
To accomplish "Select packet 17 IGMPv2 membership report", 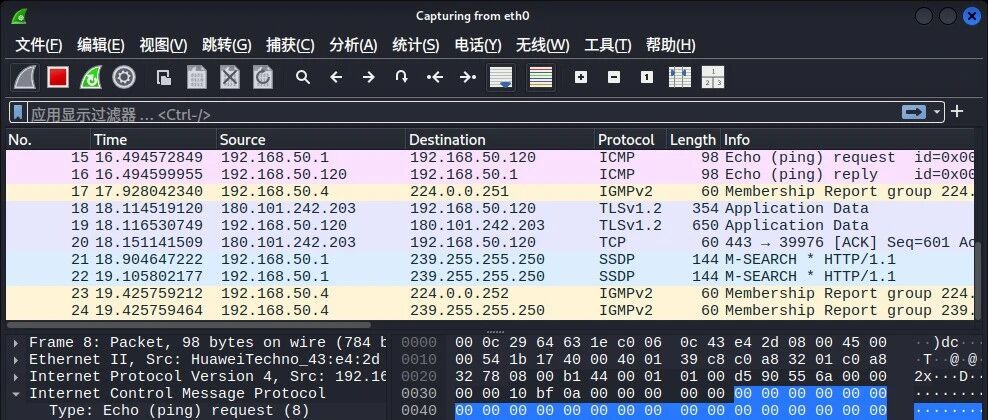I will pos(490,191).
